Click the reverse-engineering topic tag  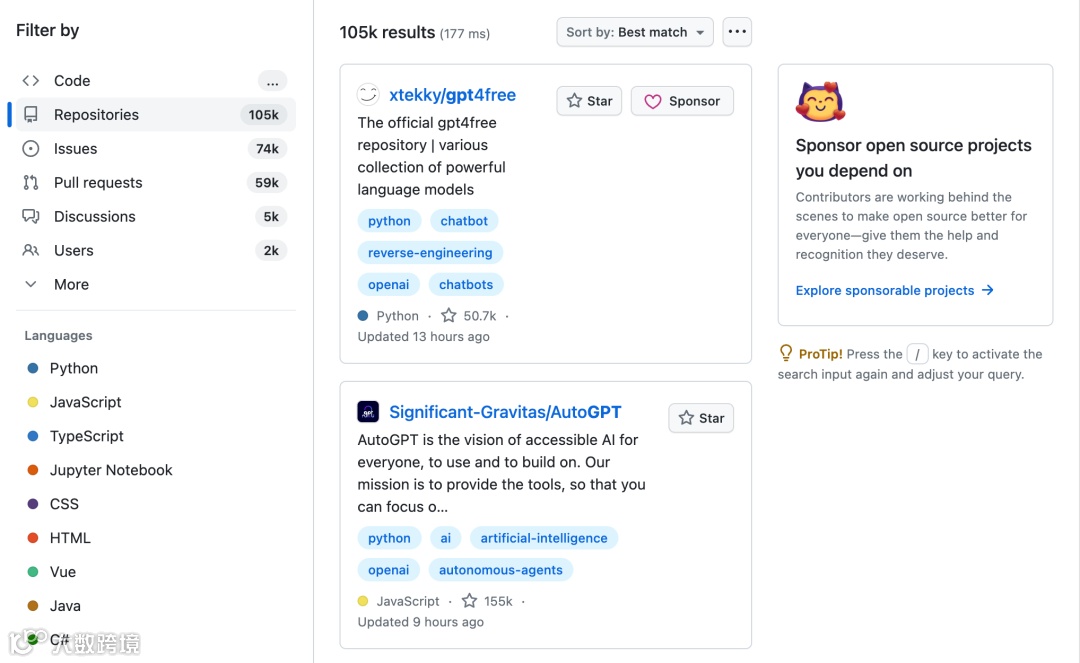click(430, 253)
